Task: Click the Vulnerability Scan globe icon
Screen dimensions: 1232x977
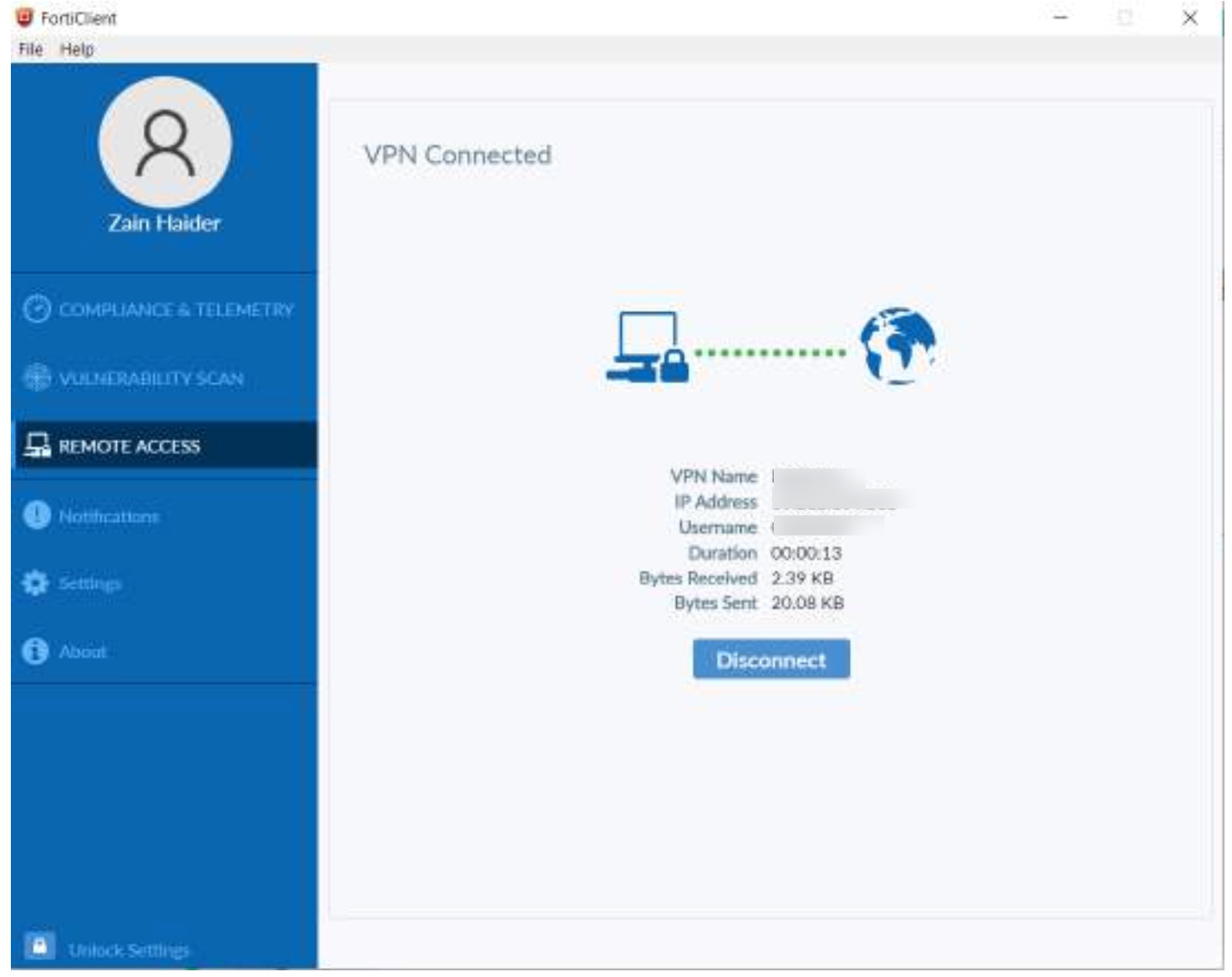Action: (x=37, y=377)
